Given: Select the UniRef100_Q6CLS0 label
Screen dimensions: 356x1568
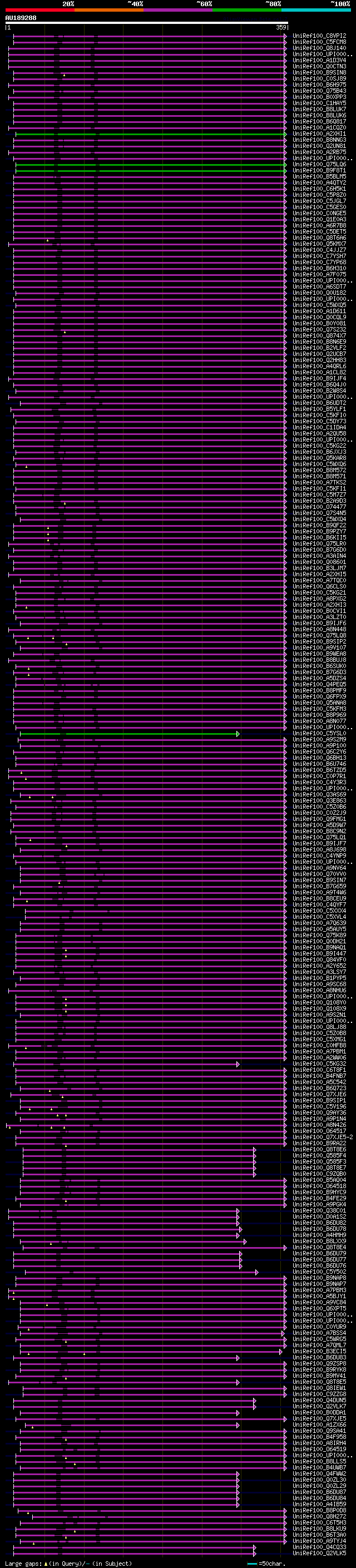Looking at the screenshot, I should pos(319,586).
